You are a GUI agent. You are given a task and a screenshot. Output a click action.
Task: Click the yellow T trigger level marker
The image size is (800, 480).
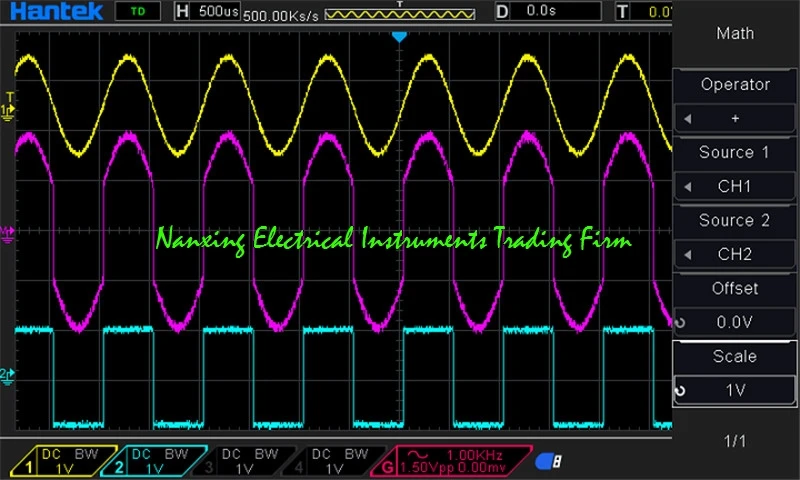point(10,97)
